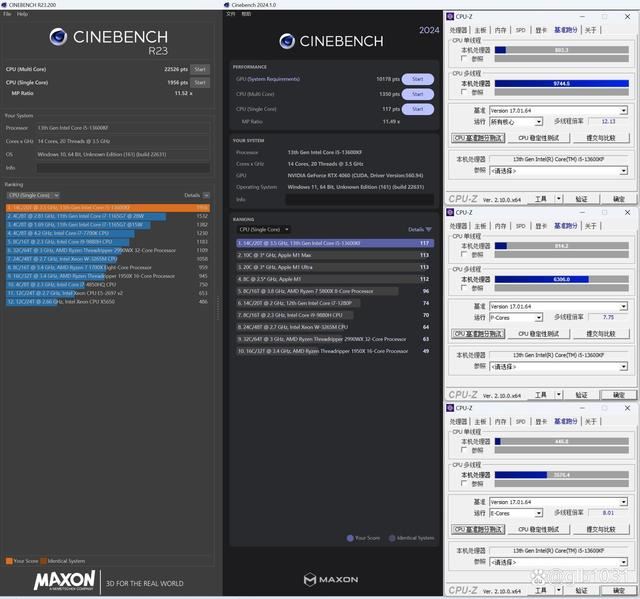Switch to 显卡 tab in E-Cores CPU-Z window

tap(541, 422)
